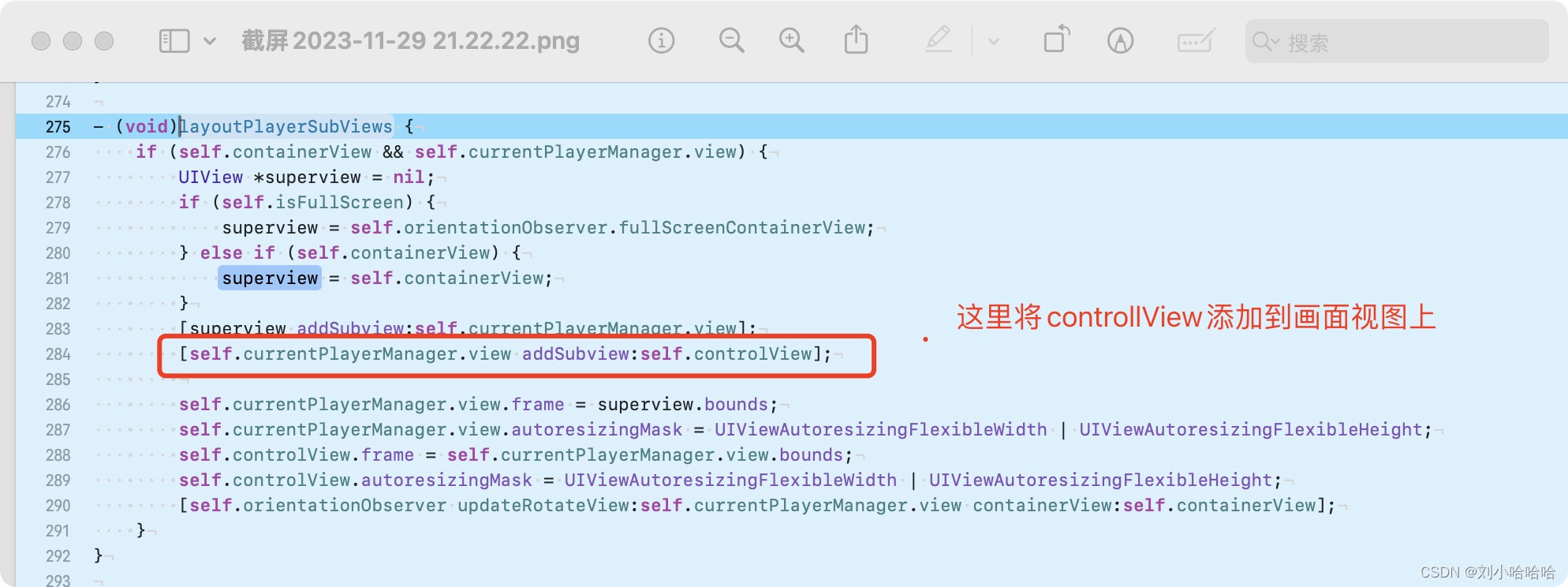This screenshot has height=587, width=1568.
Task: Zoom in on the image
Action: click(791, 40)
